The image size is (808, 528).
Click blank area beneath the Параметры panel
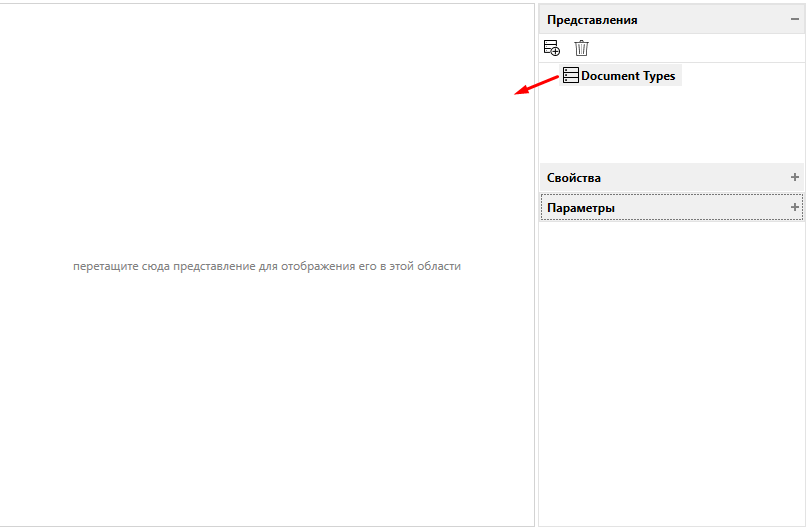point(670,370)
